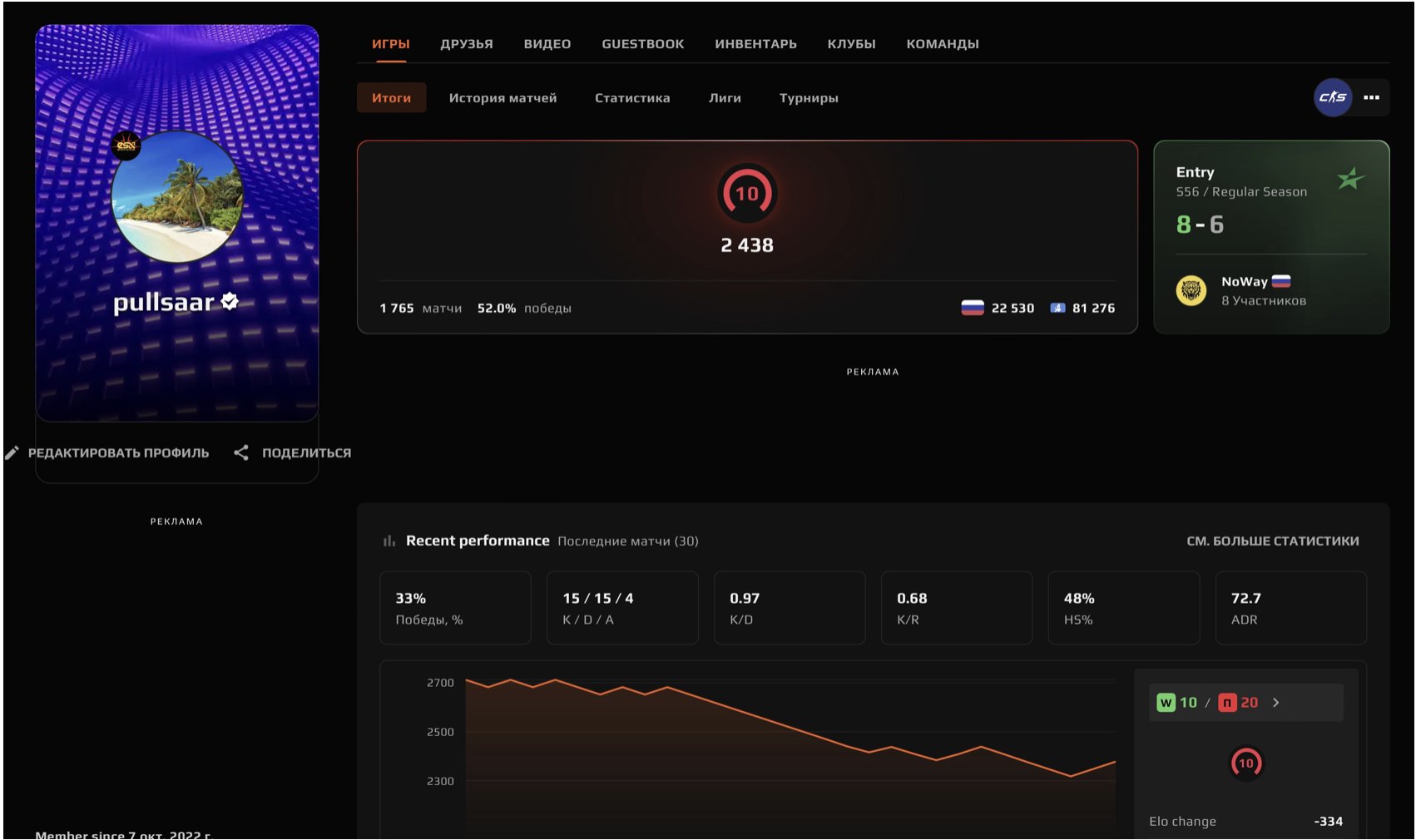The image size is (1416, 840).
Task: Open the Инвентарь tab
Action: [x=755, y=44]
